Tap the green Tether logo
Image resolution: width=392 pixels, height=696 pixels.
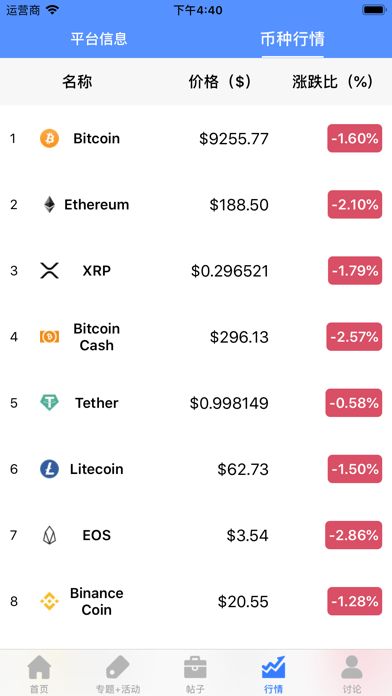[x=49, y=403]
